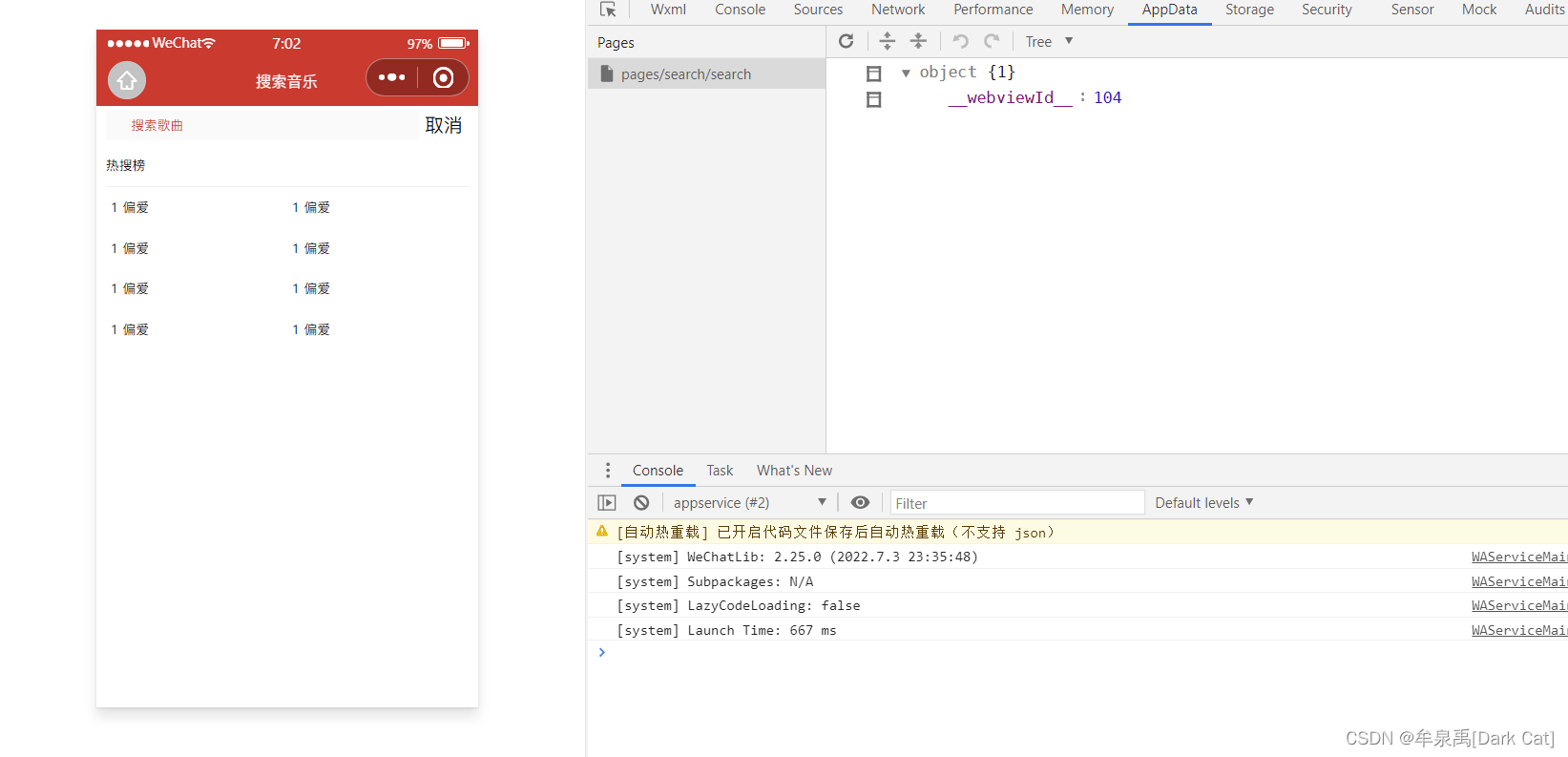This screenshot has height=757, width=1568.
Task: Open the Audits tab
Action: pos(1544,10)
